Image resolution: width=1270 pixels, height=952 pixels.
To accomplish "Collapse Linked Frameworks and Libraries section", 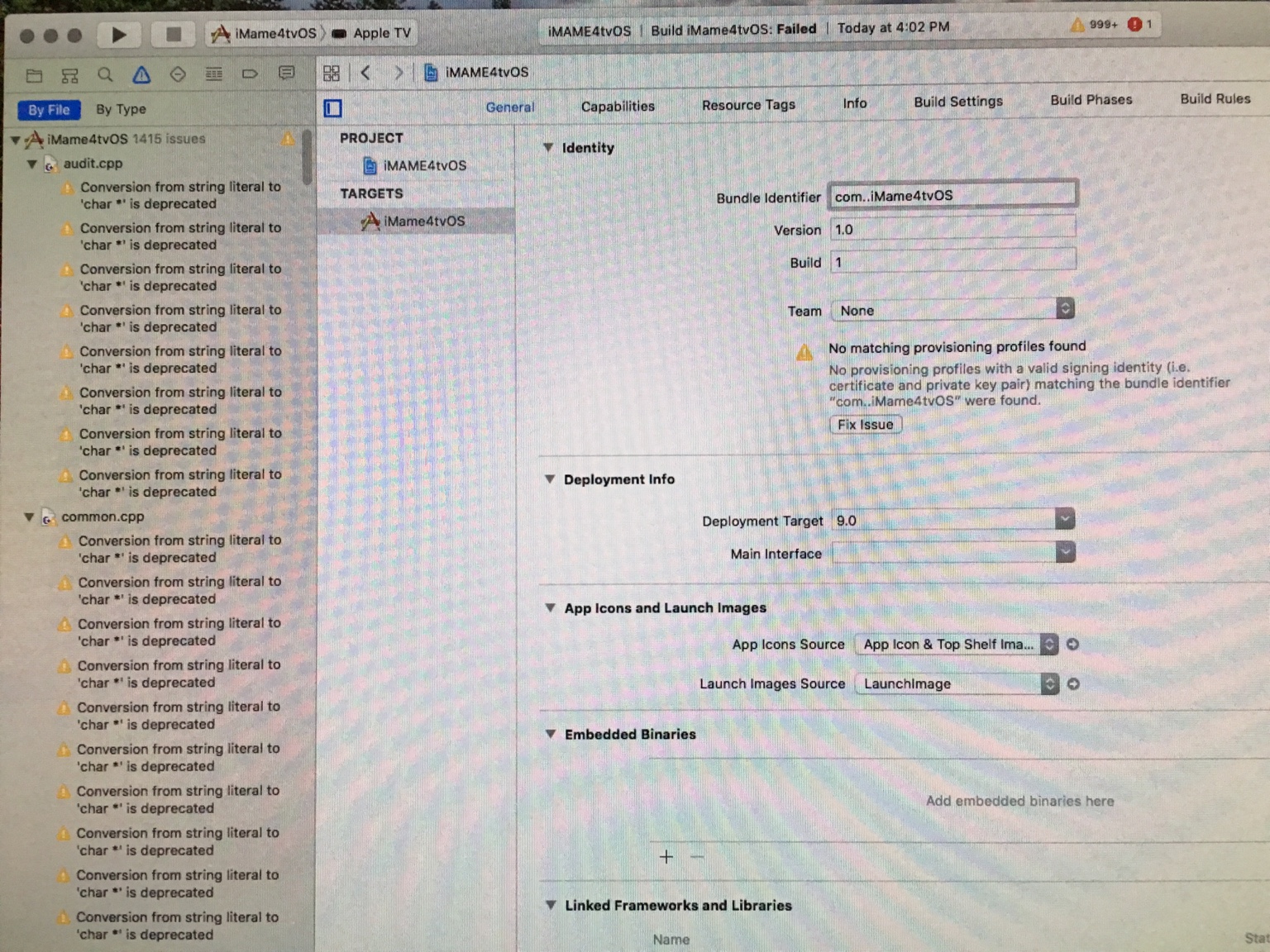I will click(x=551, y=905).
